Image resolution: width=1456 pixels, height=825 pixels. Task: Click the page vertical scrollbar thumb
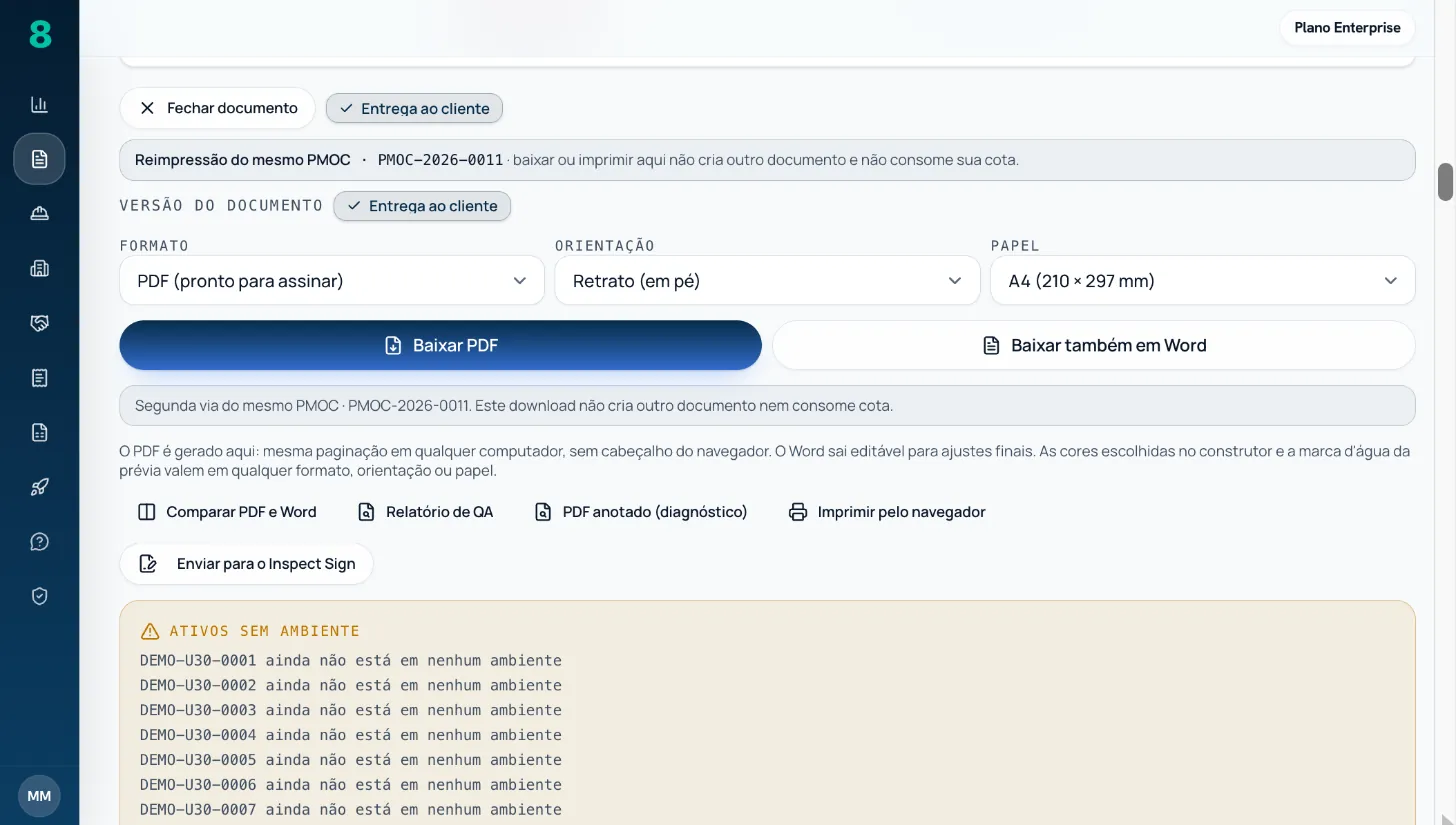(x=1445, y=182)
